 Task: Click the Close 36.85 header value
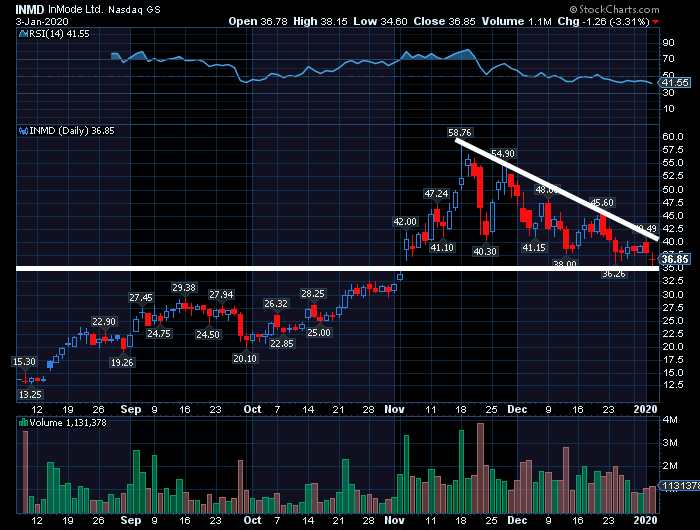(x=444, y=21)
